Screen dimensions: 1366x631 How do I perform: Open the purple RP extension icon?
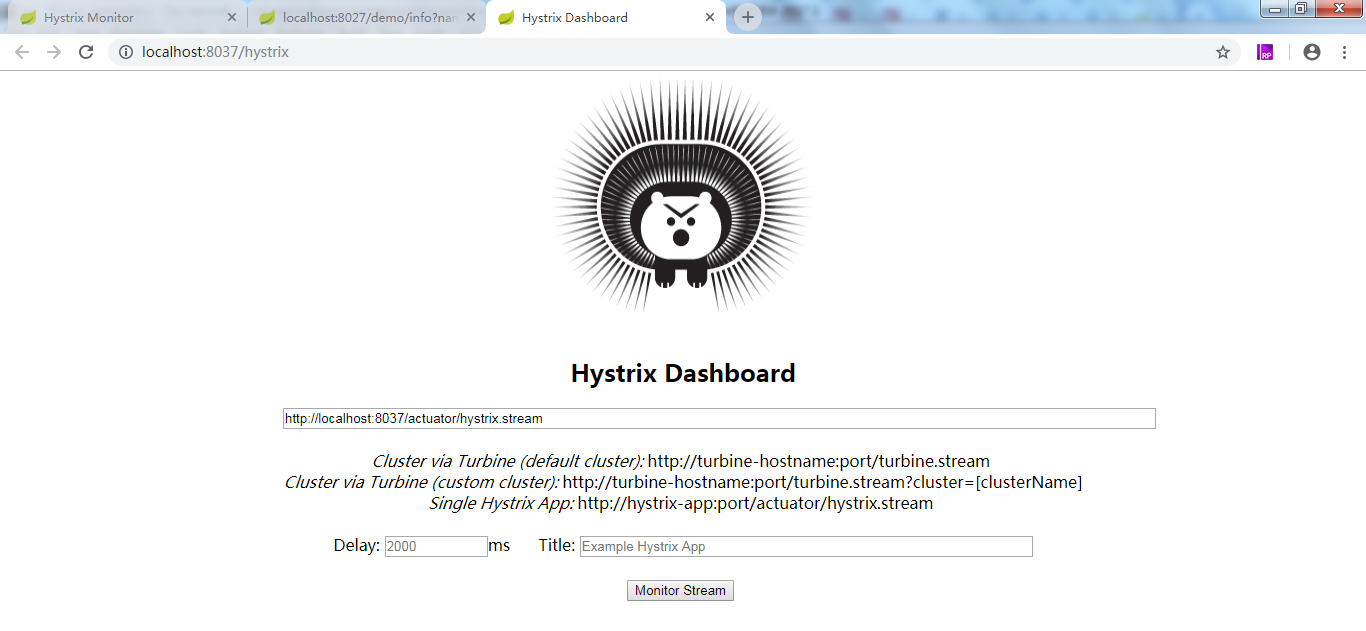point(1265,52)
